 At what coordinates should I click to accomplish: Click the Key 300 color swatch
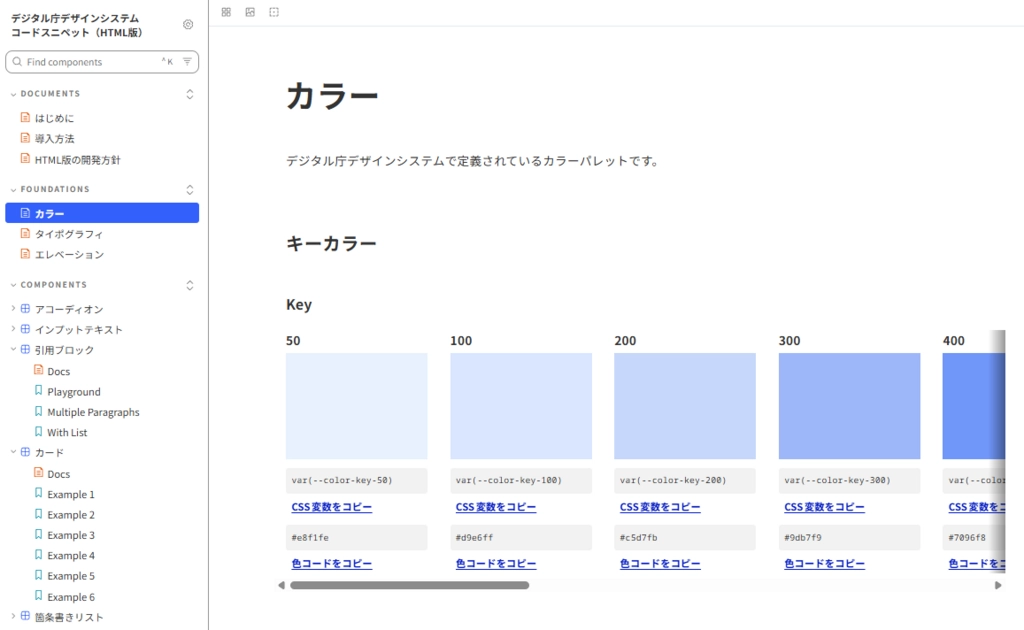(850, 406)
